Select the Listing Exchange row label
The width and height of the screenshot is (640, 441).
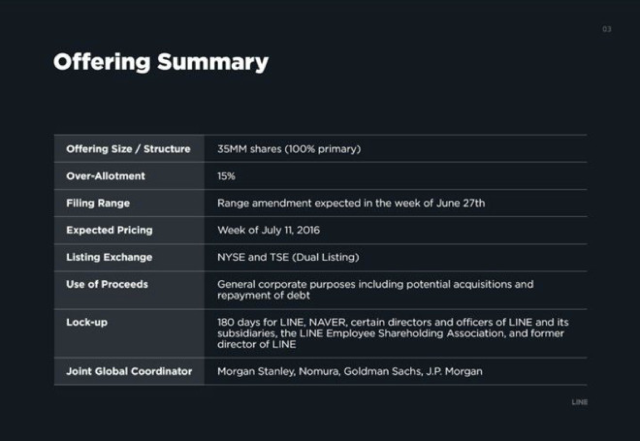pyautogui.click(x=110, y=257)
